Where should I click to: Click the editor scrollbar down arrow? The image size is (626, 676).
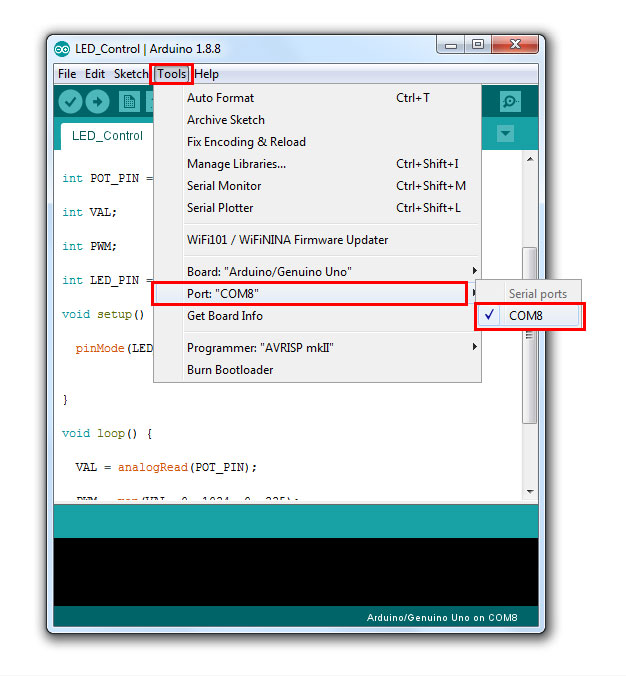[530, 491]
